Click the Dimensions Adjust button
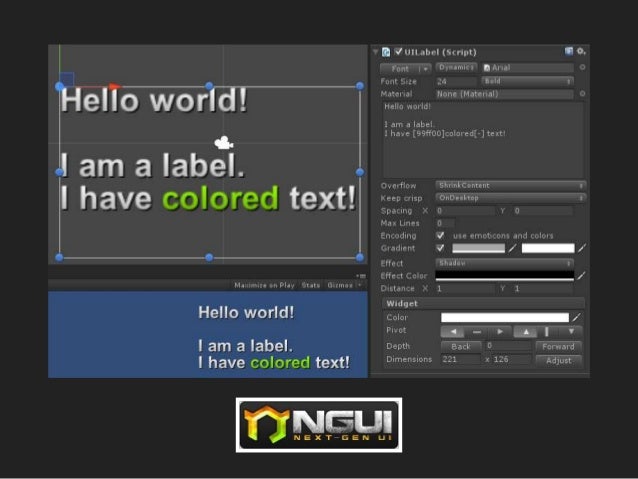The image size is (638, 479). click(558, 360)
